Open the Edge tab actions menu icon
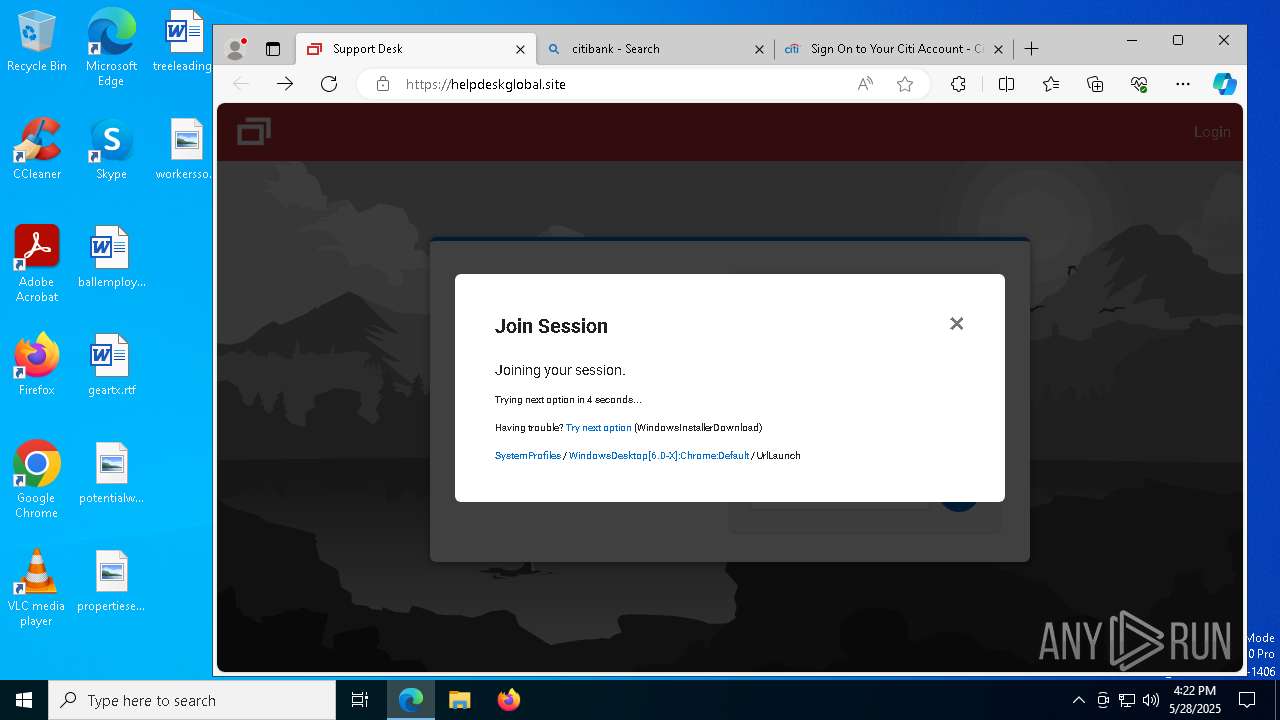Image resolution: width=1280 pixels, height=720 pixels. click(273, 48)
